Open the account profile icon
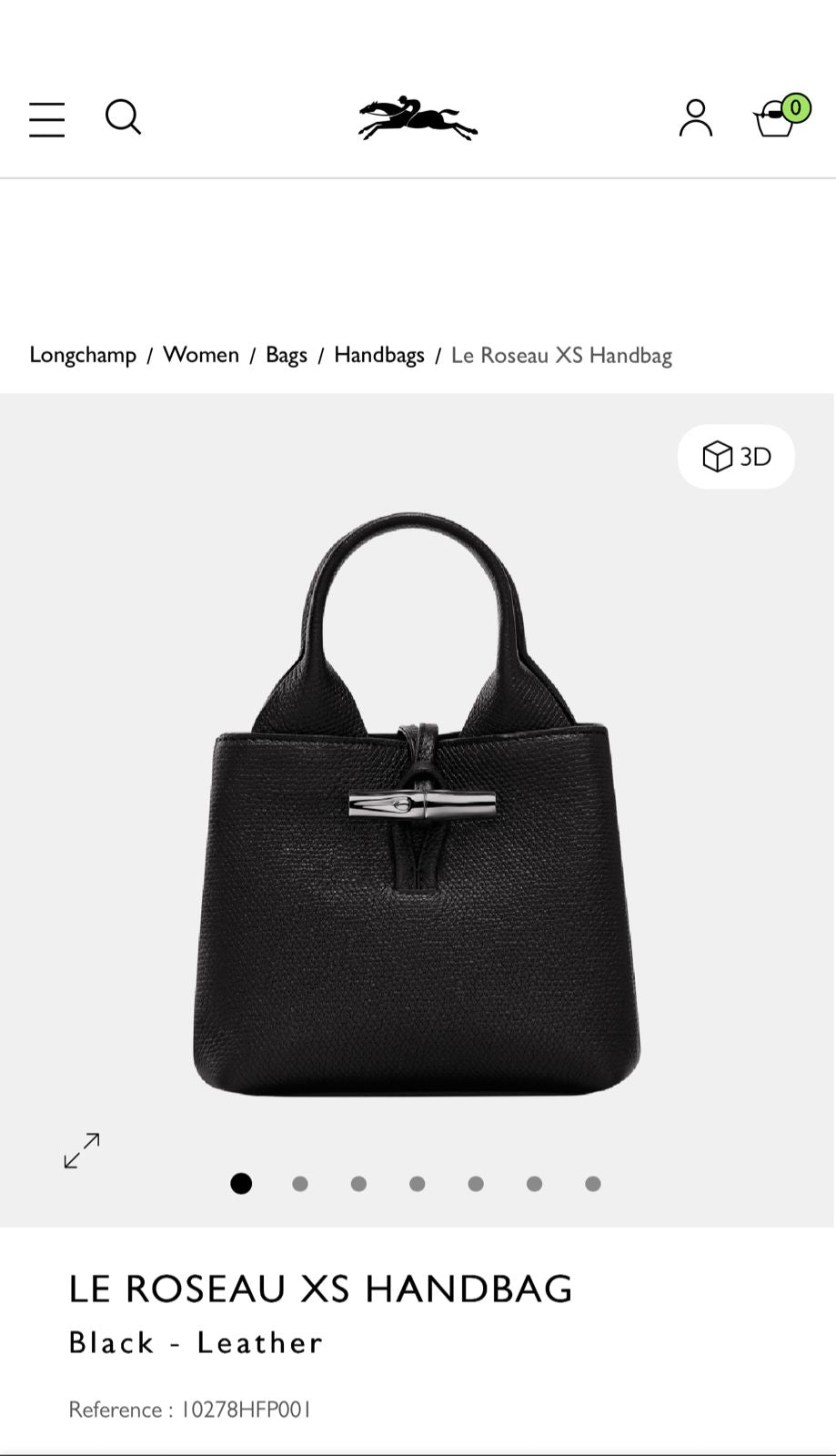 point(696,118)
